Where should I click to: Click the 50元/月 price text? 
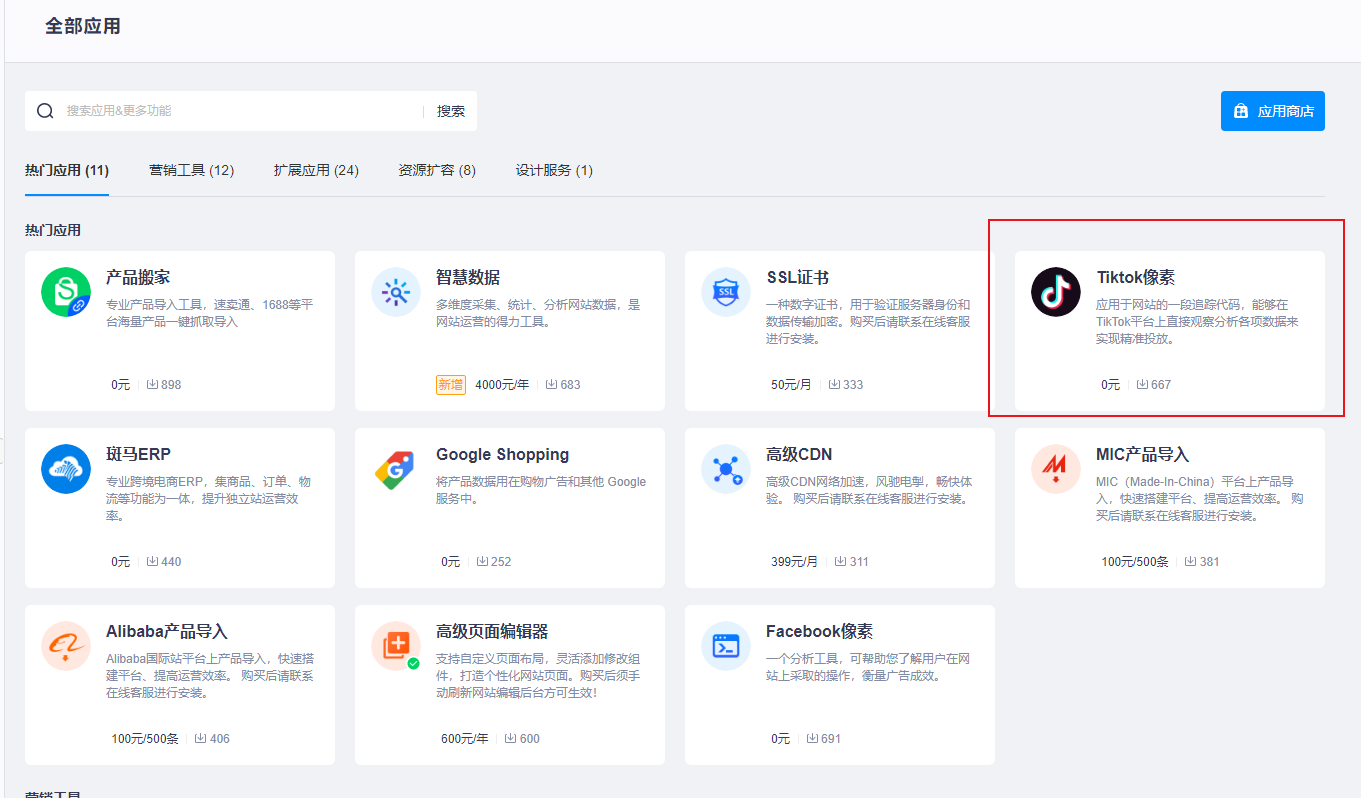pyautogui.click(x=789, y=384)
